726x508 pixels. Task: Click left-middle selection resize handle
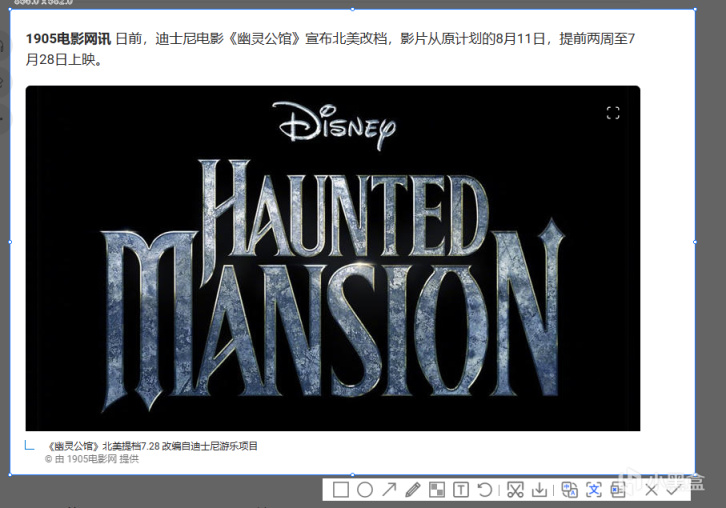pyautogui.click(x=10, y=242)
